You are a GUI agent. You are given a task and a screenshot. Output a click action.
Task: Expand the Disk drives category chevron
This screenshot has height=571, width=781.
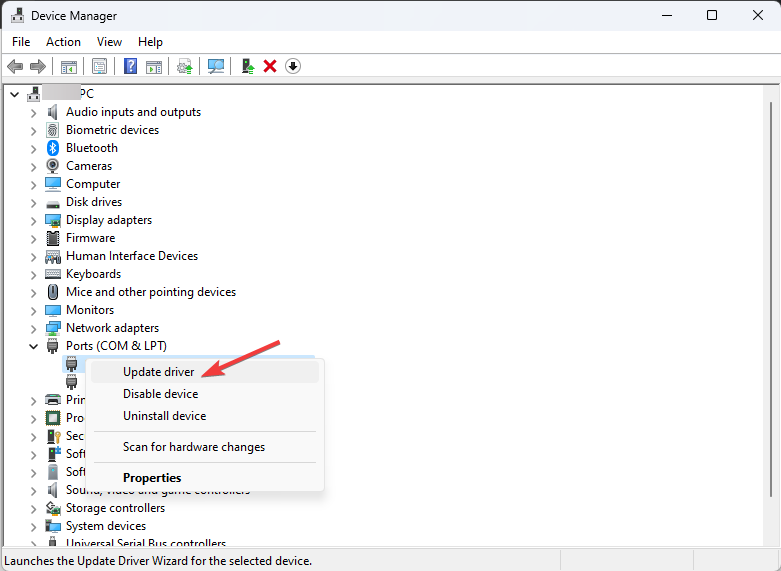tap(33, 202)
